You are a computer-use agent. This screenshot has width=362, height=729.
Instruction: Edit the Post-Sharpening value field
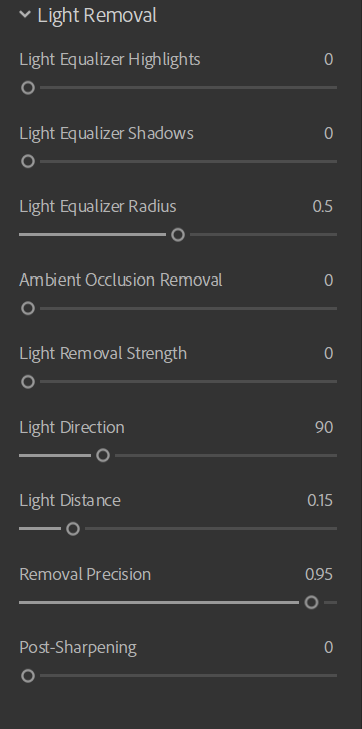click(x=329, y=647)
